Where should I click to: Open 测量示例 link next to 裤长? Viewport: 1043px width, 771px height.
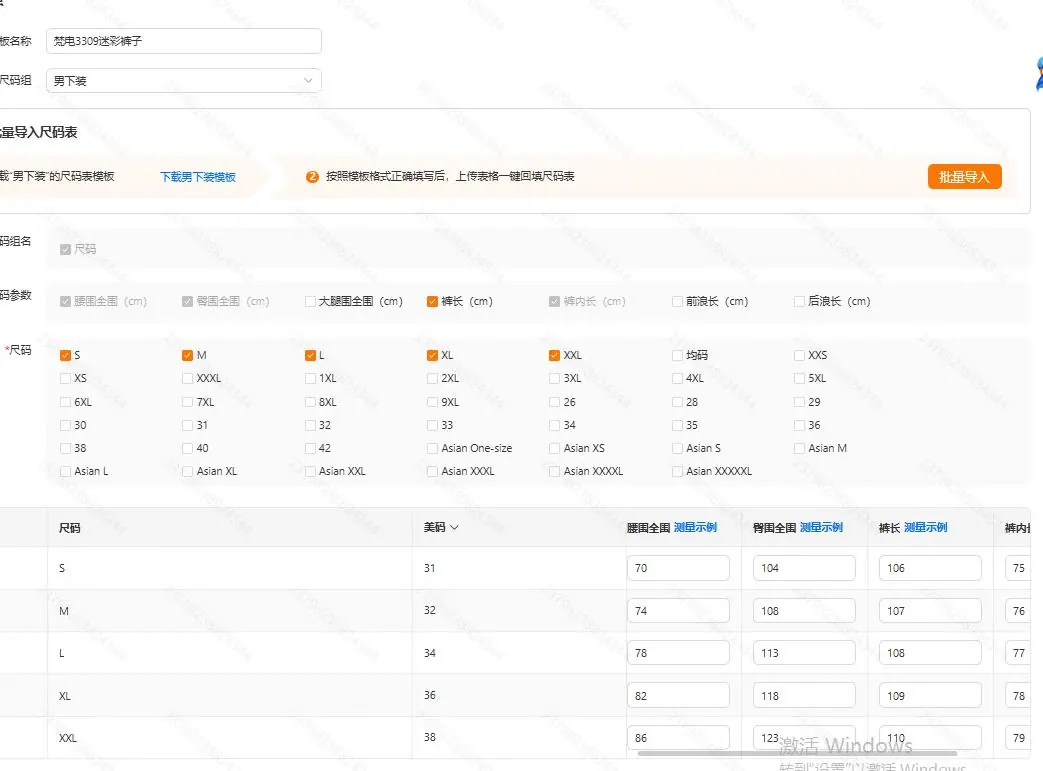(x=925, y=528)
